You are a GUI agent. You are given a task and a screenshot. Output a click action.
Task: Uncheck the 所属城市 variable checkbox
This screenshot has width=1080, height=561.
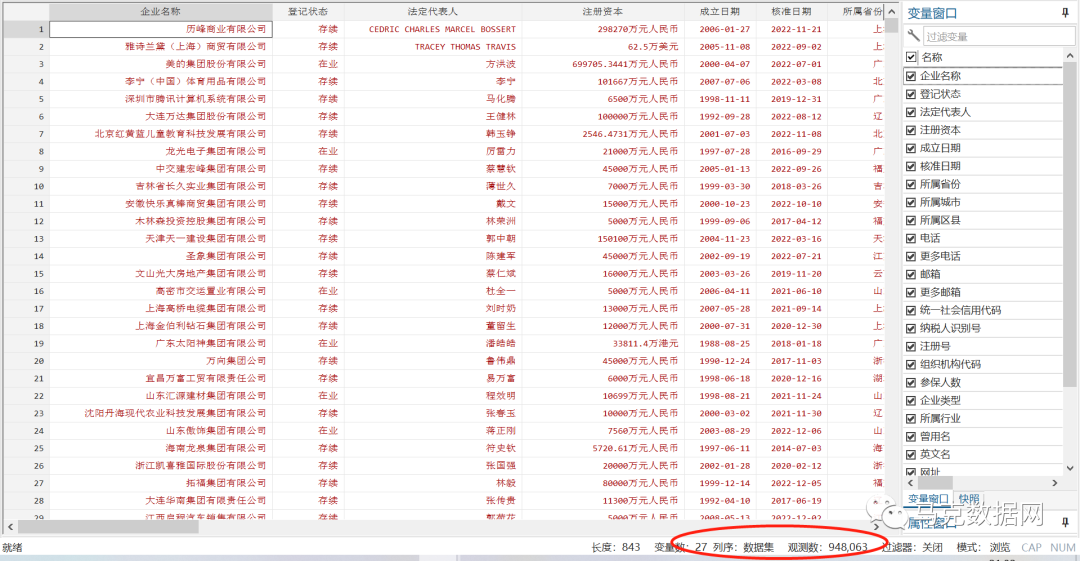pyautogui.click(x=911, y=202)
